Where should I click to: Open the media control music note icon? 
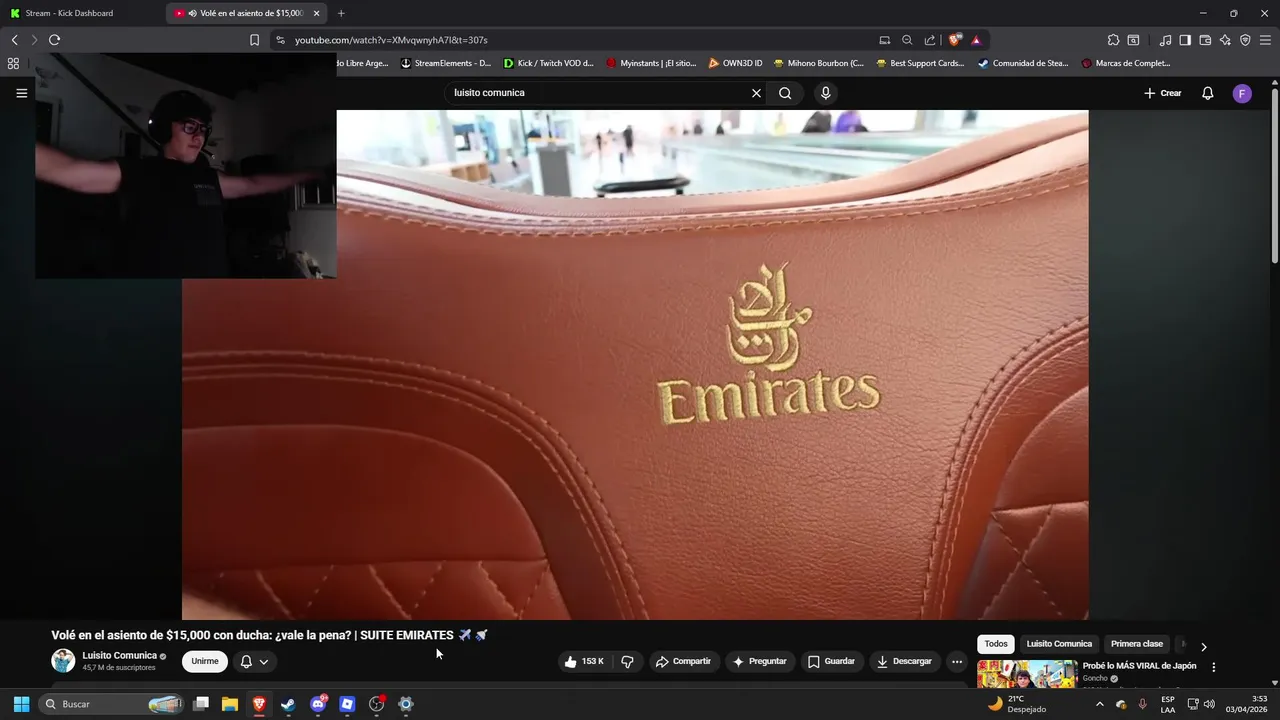[1165, 40]
